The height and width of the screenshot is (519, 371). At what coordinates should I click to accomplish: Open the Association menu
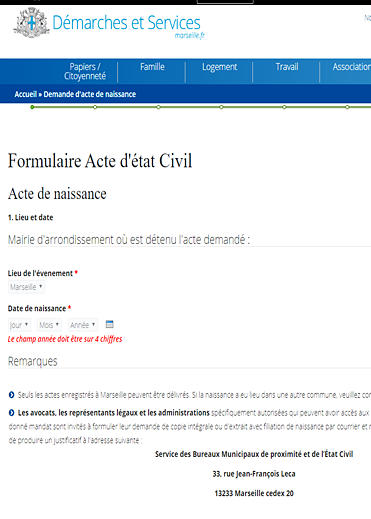351,67
